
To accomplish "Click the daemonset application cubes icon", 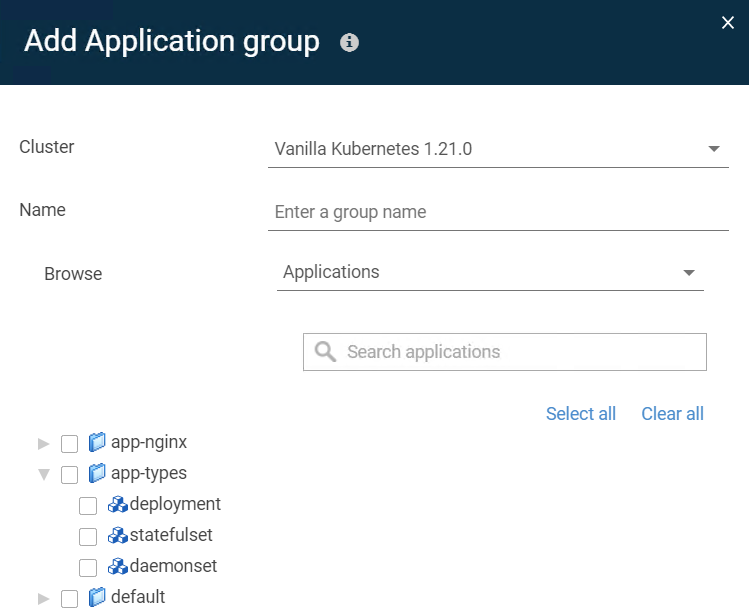I will pos(118,566).
